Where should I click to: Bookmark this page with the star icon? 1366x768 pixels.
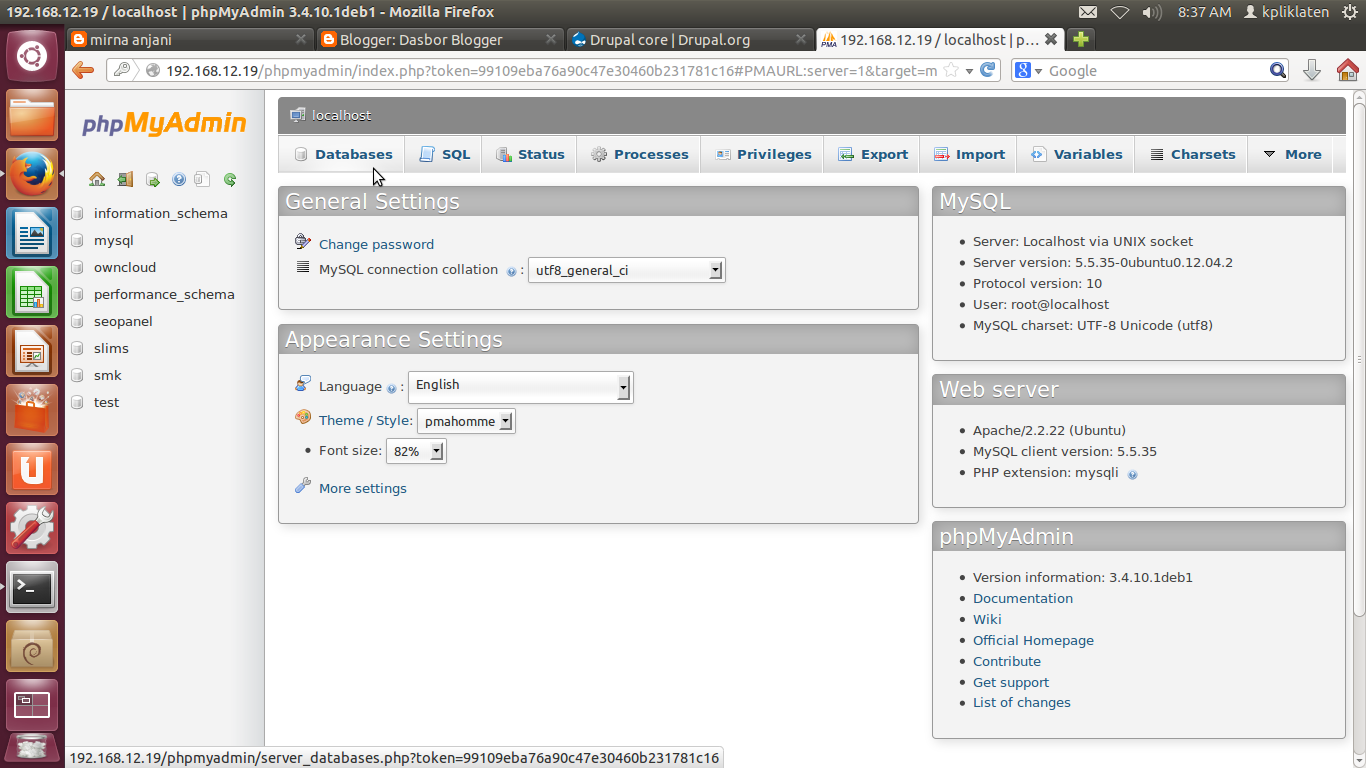click(952, 70)
